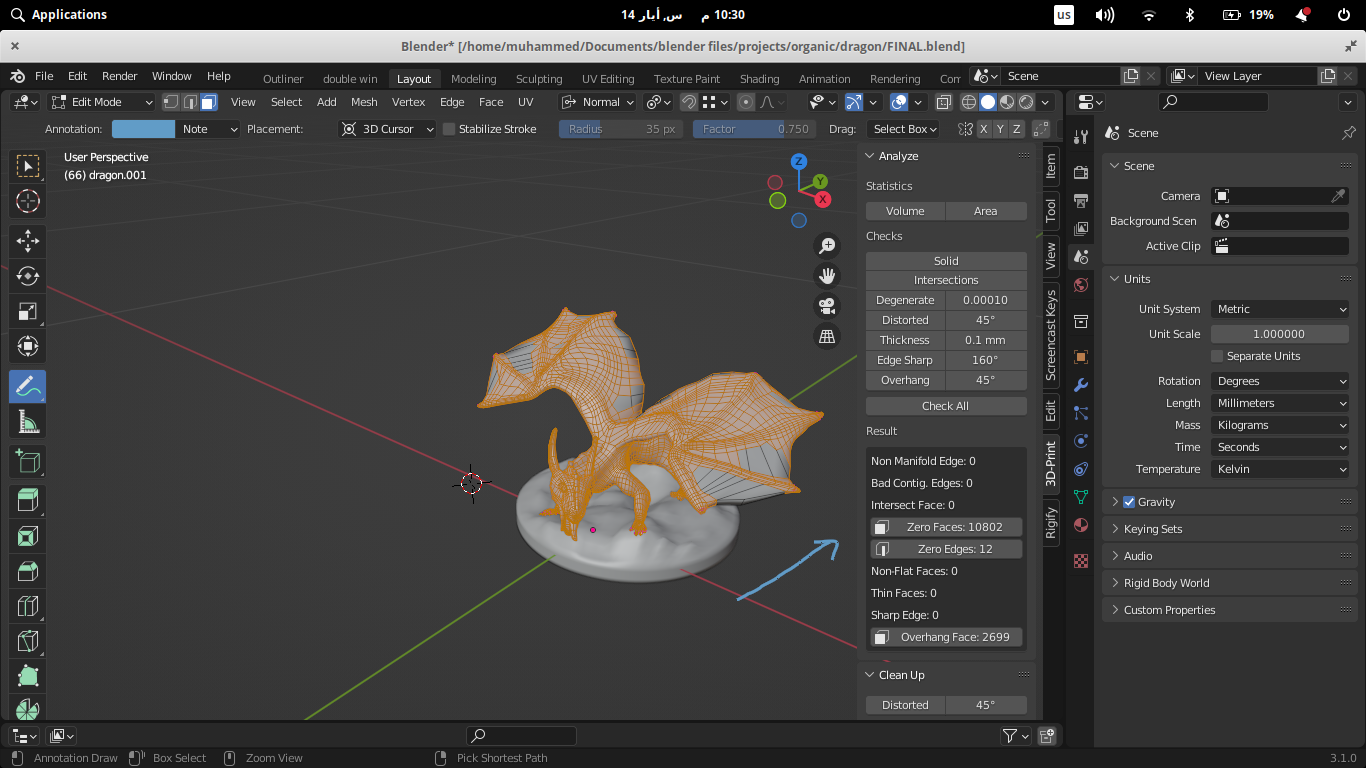Open the Length Millimeters dropdown

[x=1280, y=403]
